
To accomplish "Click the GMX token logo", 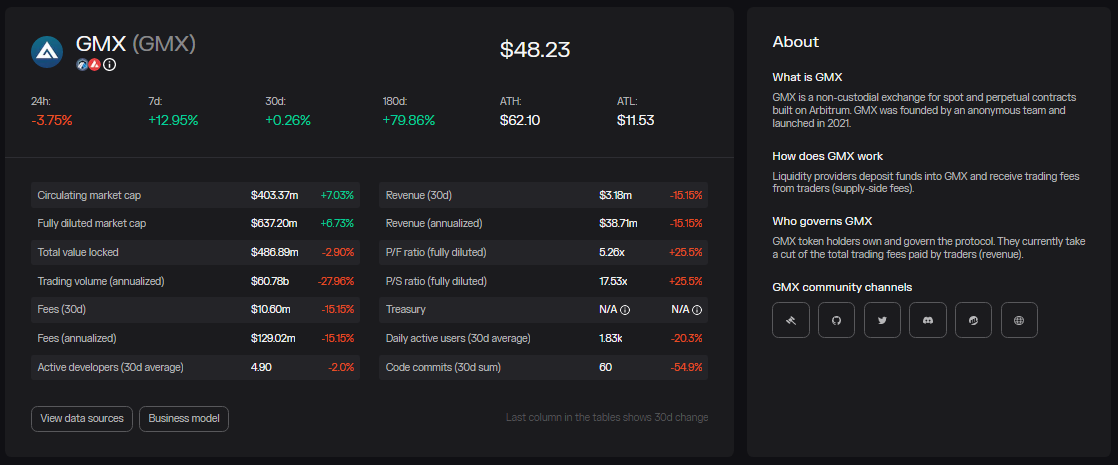I will point(47,51).
